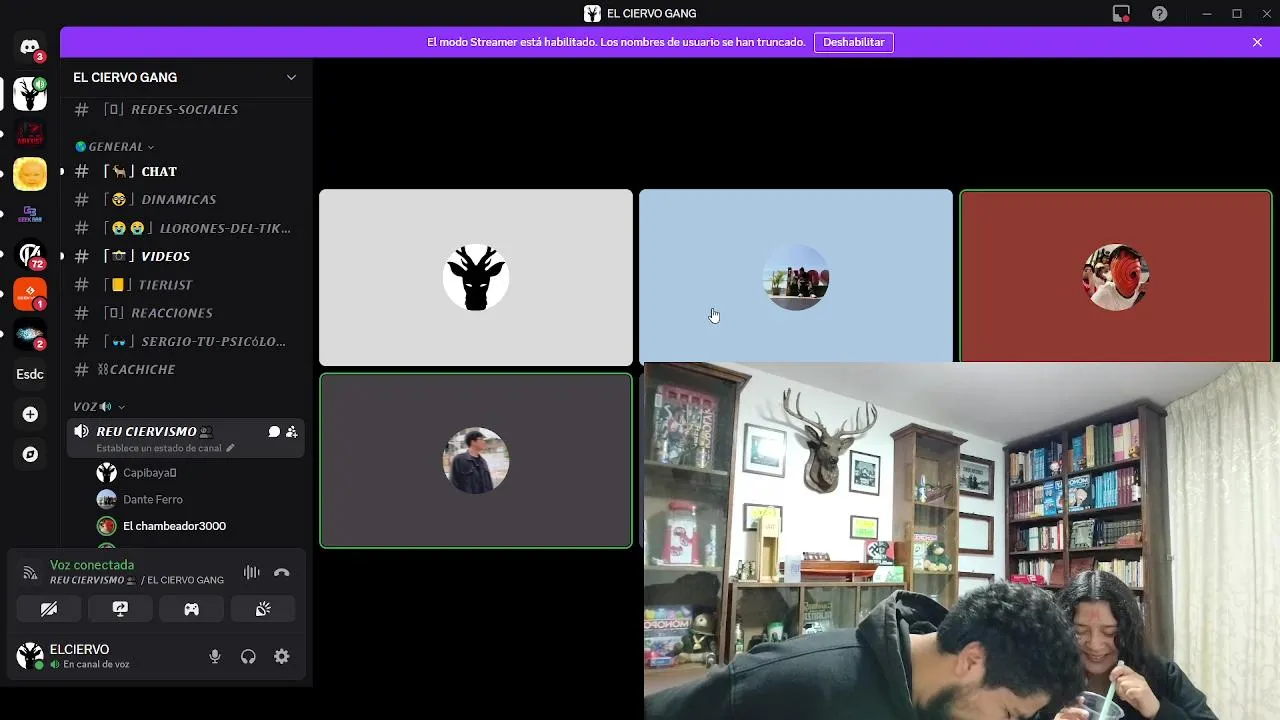Dismiss the Streamer mode banner

click(1257, 42)
